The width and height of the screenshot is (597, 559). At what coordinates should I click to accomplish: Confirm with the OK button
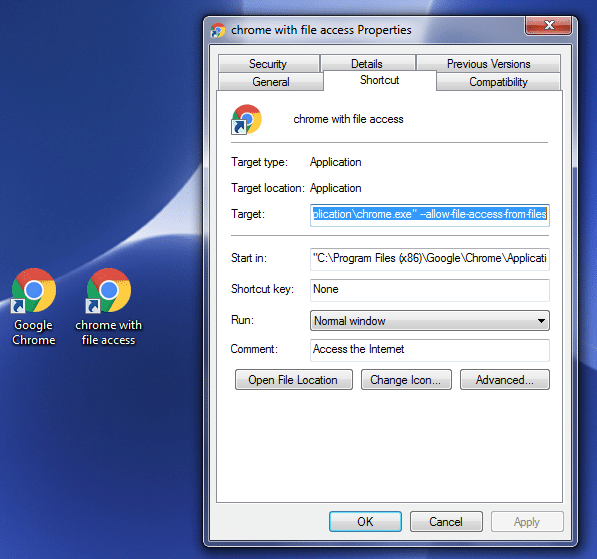click(365, 521)
